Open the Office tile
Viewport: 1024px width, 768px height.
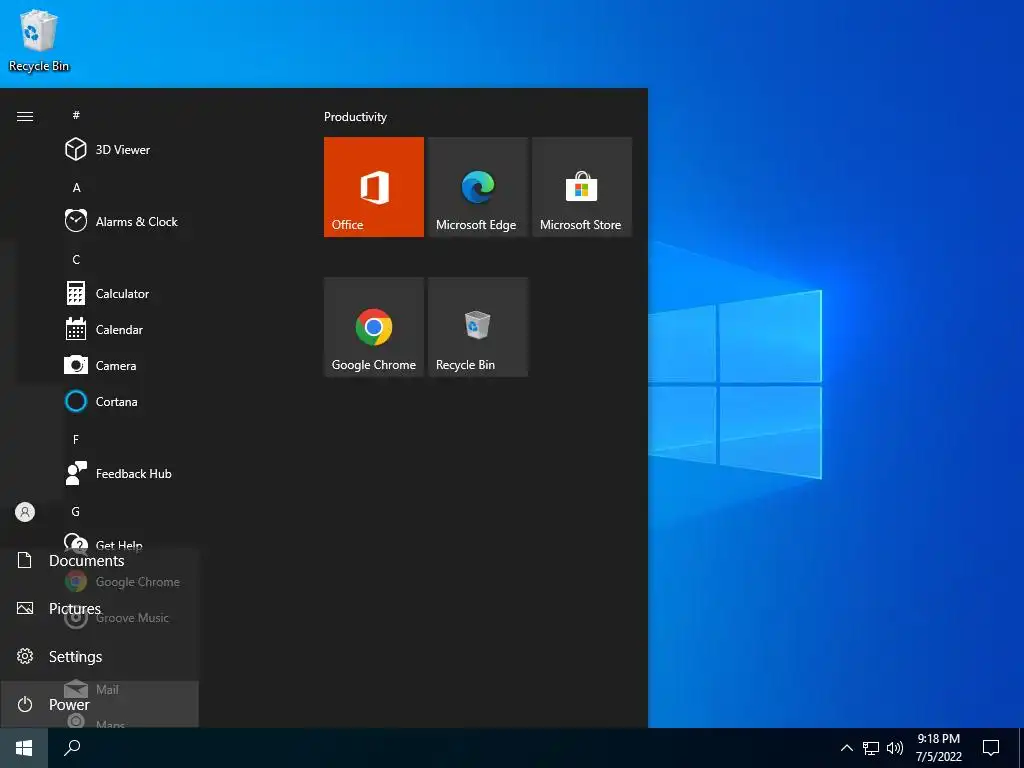(374, 187)
